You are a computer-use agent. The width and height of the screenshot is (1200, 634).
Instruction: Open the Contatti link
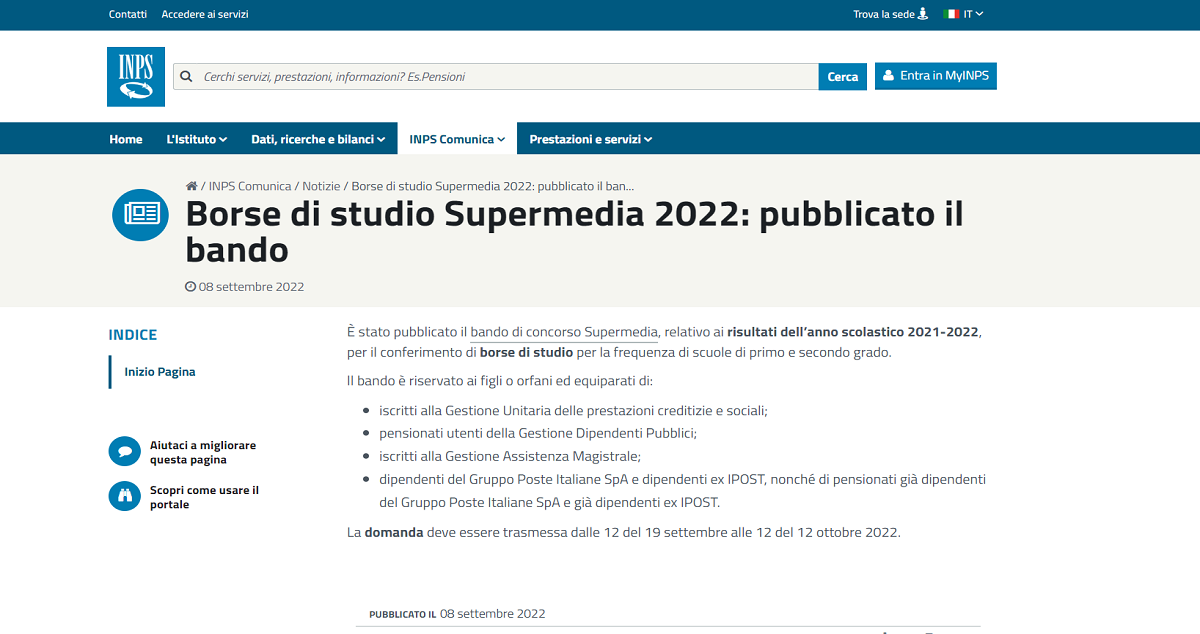coord(128,14)
